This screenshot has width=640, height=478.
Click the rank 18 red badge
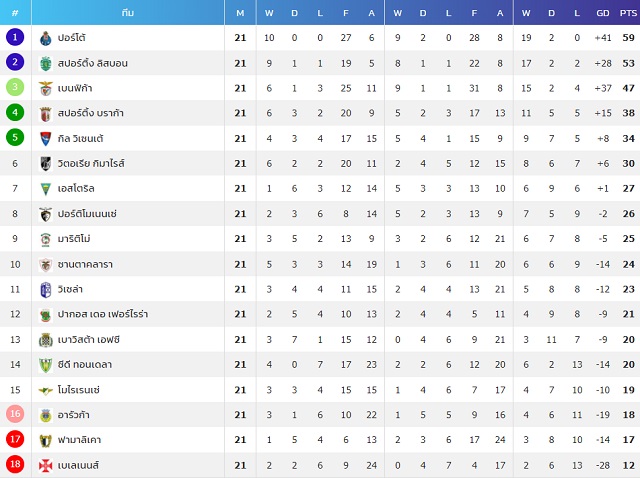tap(15, 464)
